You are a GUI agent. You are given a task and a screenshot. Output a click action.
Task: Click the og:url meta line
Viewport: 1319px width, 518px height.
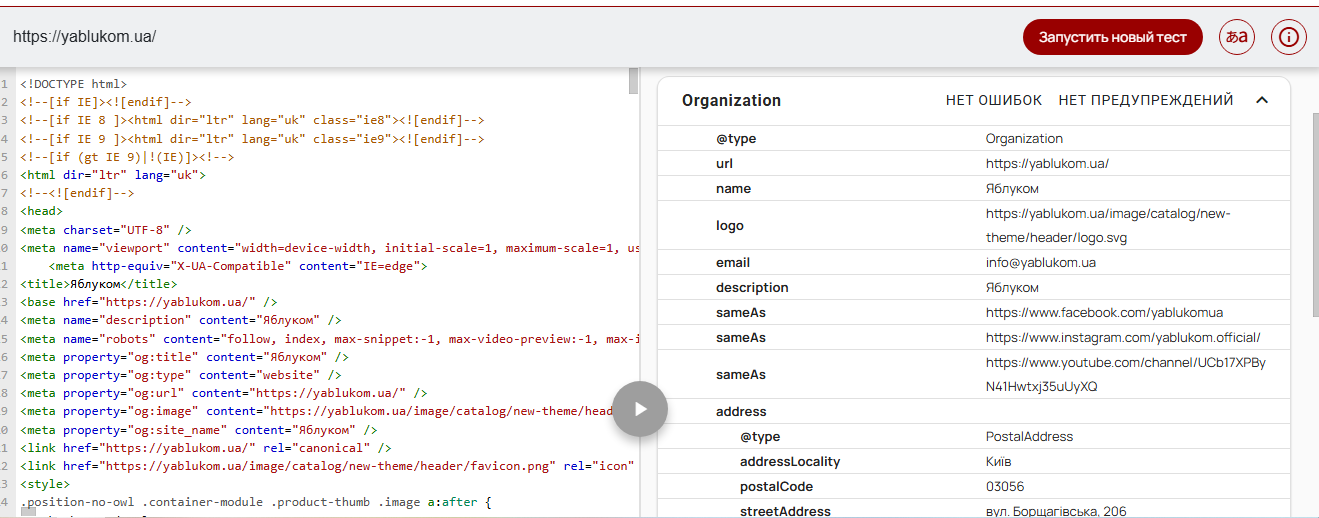point(223,393)
